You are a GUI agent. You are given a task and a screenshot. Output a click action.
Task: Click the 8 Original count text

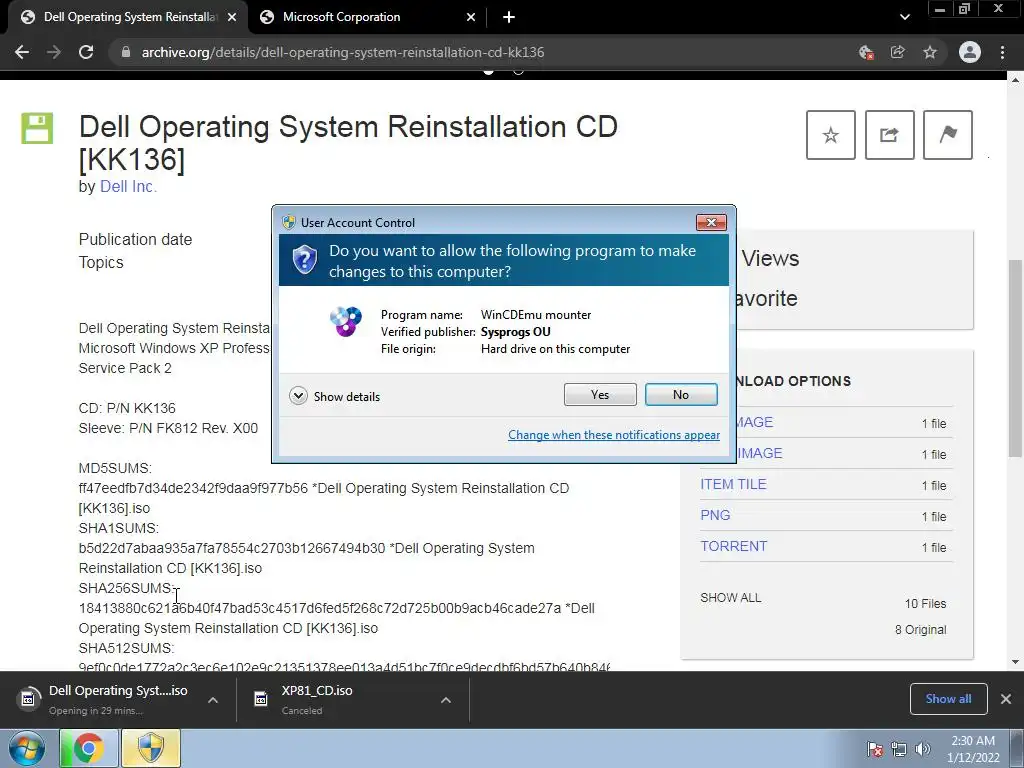click(920, 630)
